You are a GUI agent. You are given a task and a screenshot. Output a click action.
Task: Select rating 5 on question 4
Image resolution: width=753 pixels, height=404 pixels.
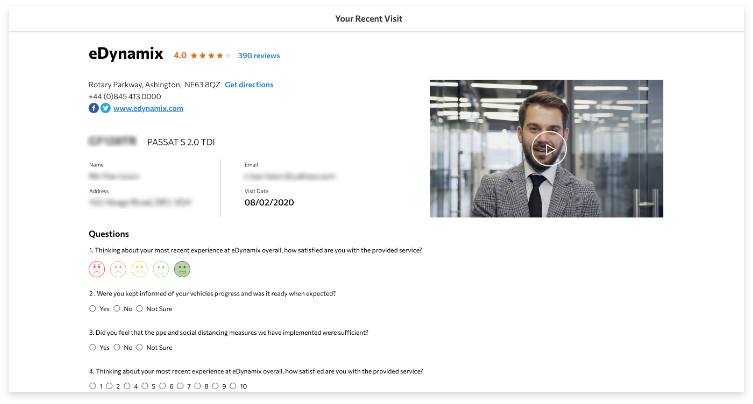(x=145, y=386)
